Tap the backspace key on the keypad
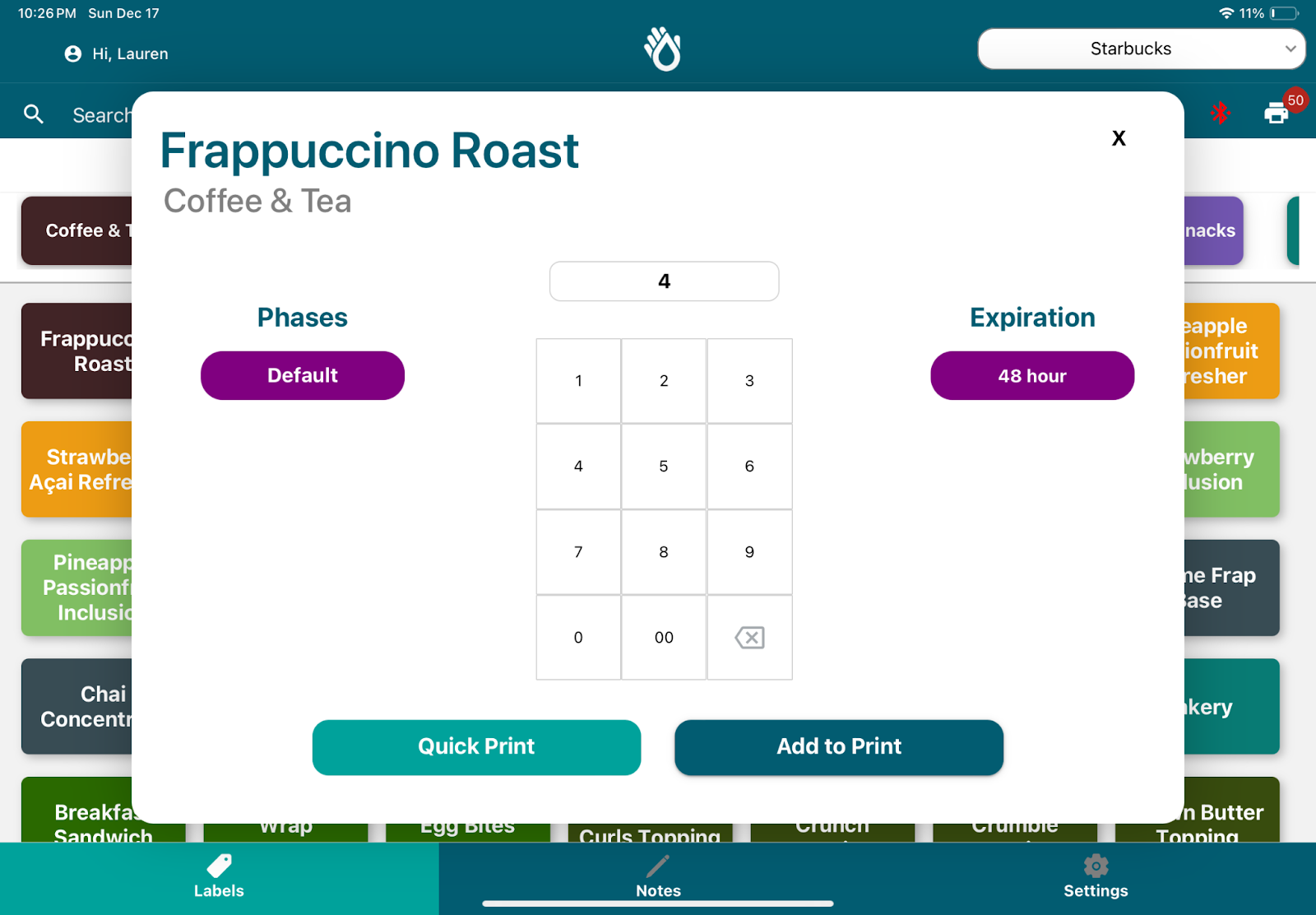 click(x=749, y=638)
